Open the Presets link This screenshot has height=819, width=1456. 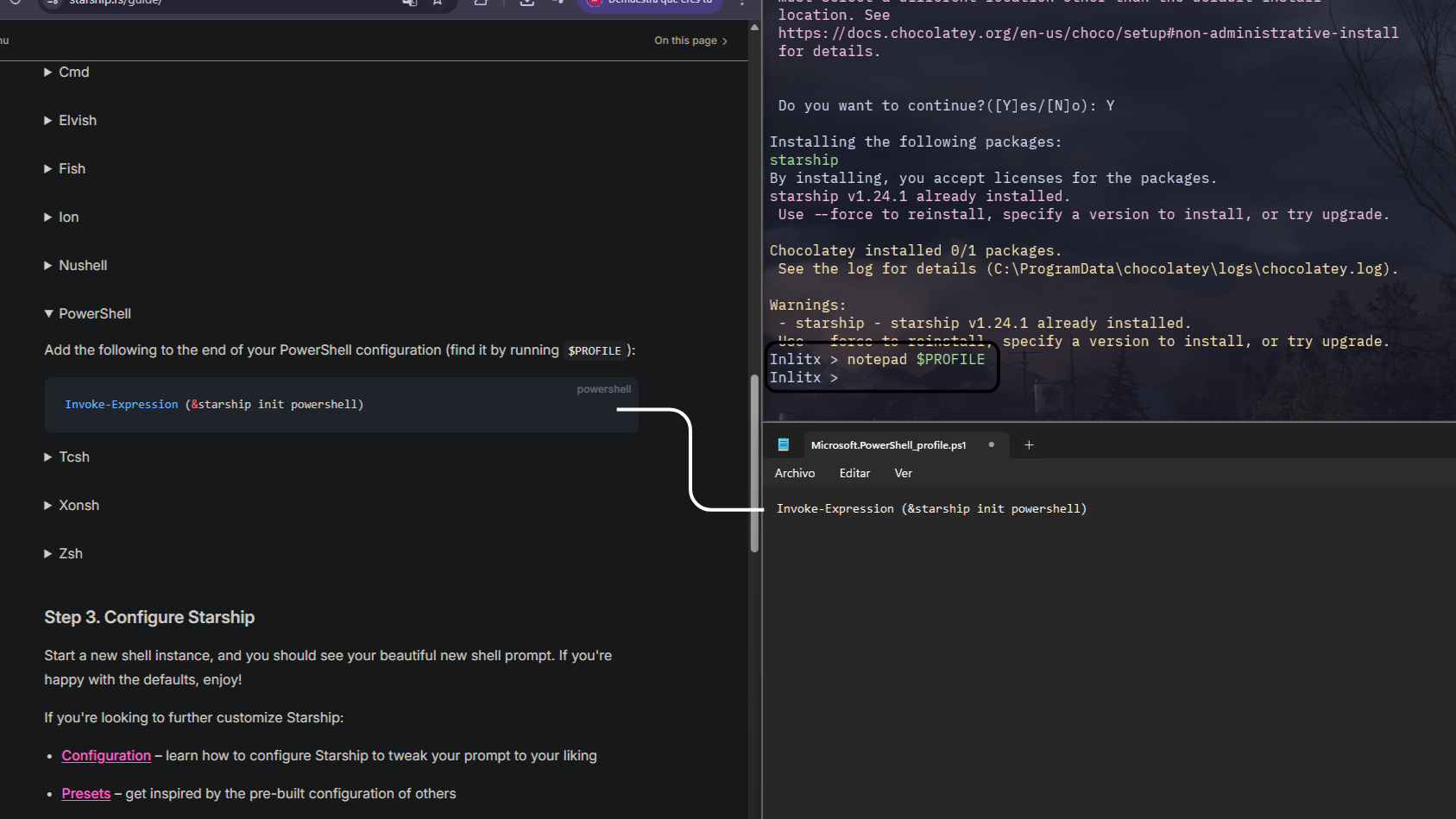click(85, 793)
